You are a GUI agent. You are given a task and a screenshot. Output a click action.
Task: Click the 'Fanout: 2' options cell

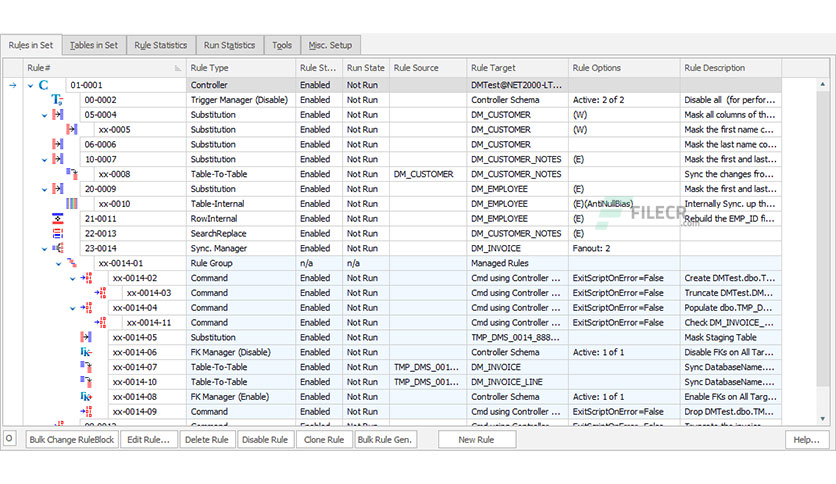[x=624, y=248]
